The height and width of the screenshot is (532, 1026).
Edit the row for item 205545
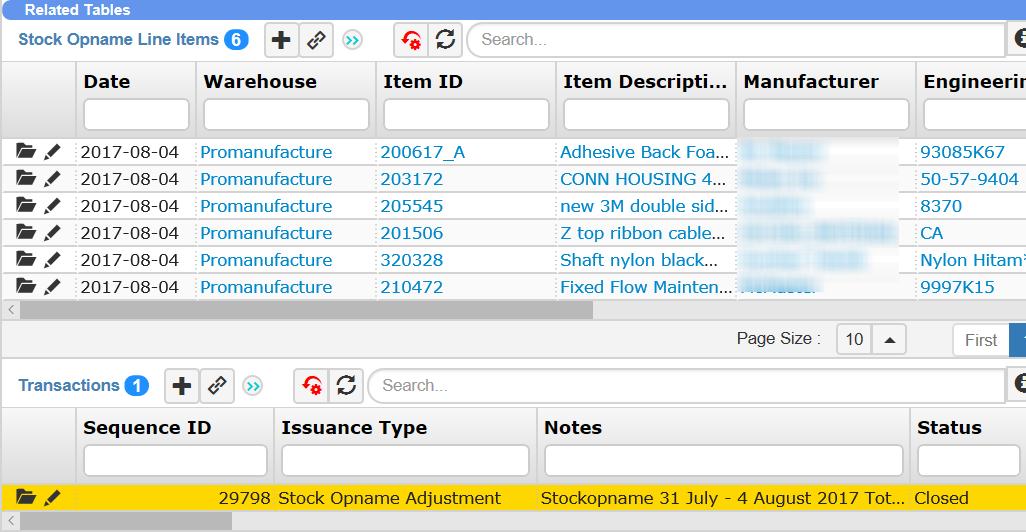[52, 206]
